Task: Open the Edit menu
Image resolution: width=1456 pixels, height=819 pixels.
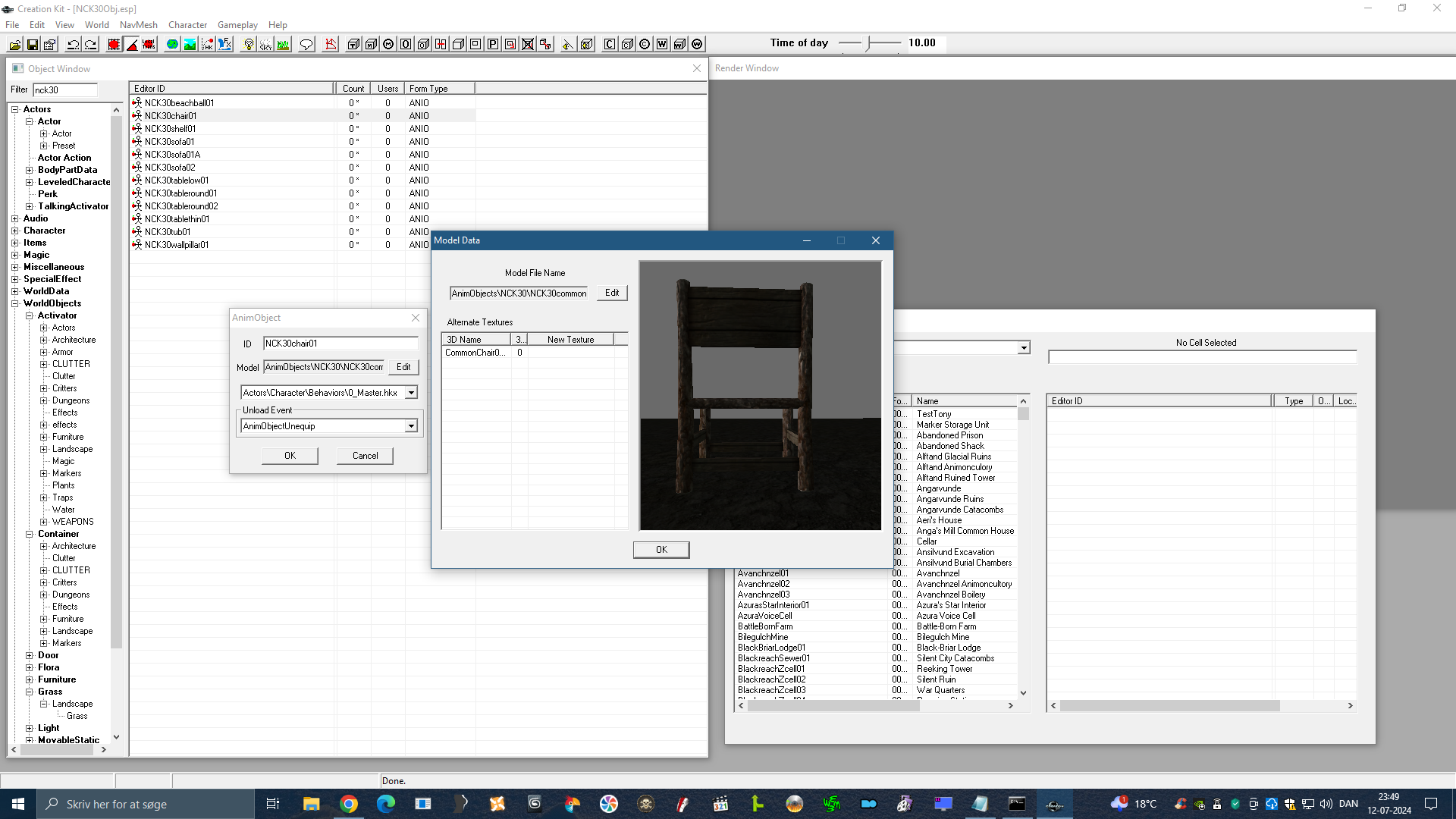Action: point(37,24)
